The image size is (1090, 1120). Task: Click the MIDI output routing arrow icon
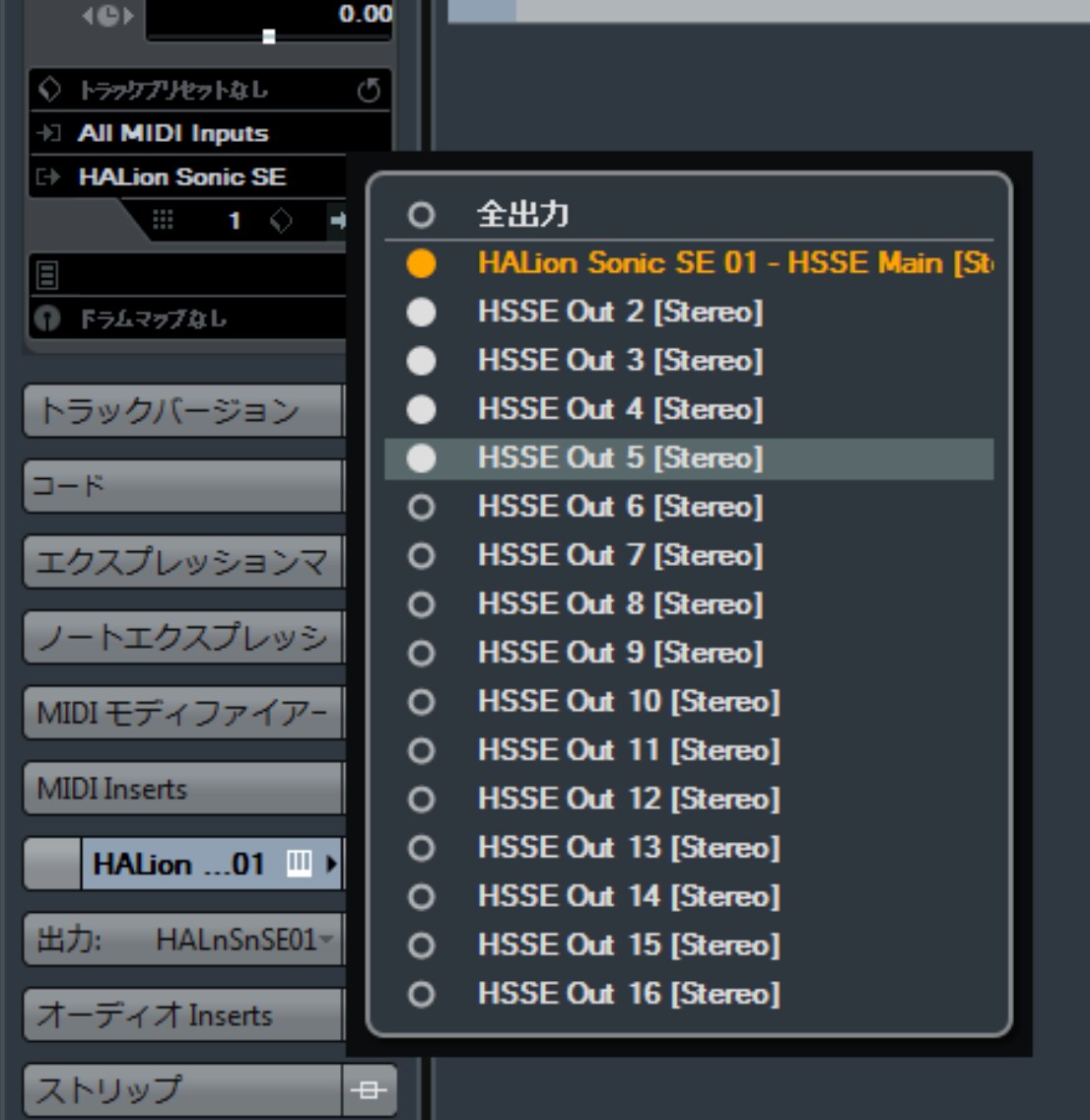(x=48, y=176)
